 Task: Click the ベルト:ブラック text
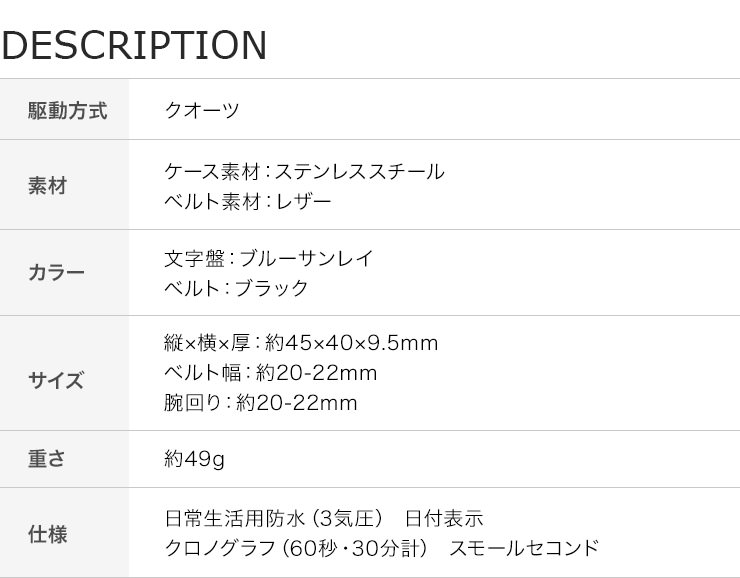(236, 288)
